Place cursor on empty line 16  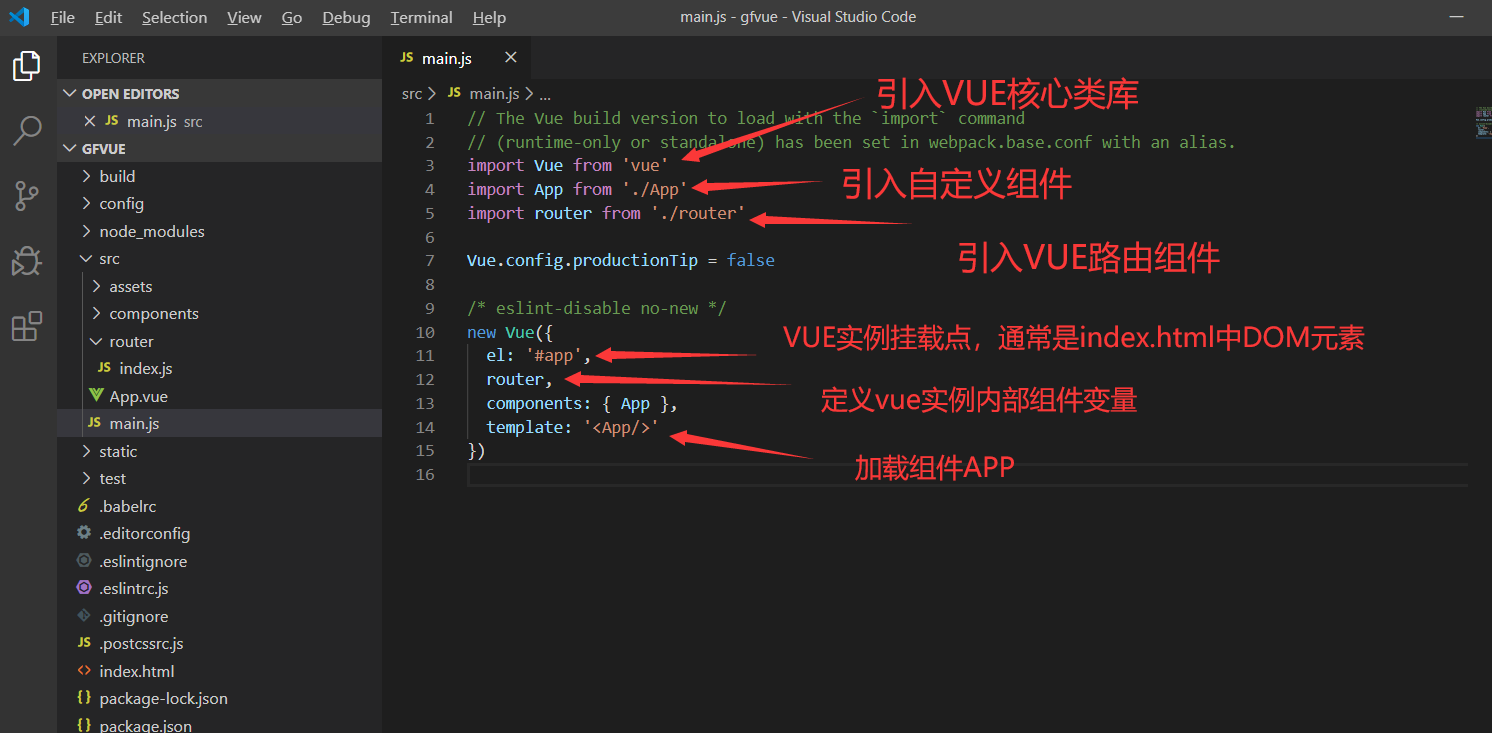click(x=967, y=474)
